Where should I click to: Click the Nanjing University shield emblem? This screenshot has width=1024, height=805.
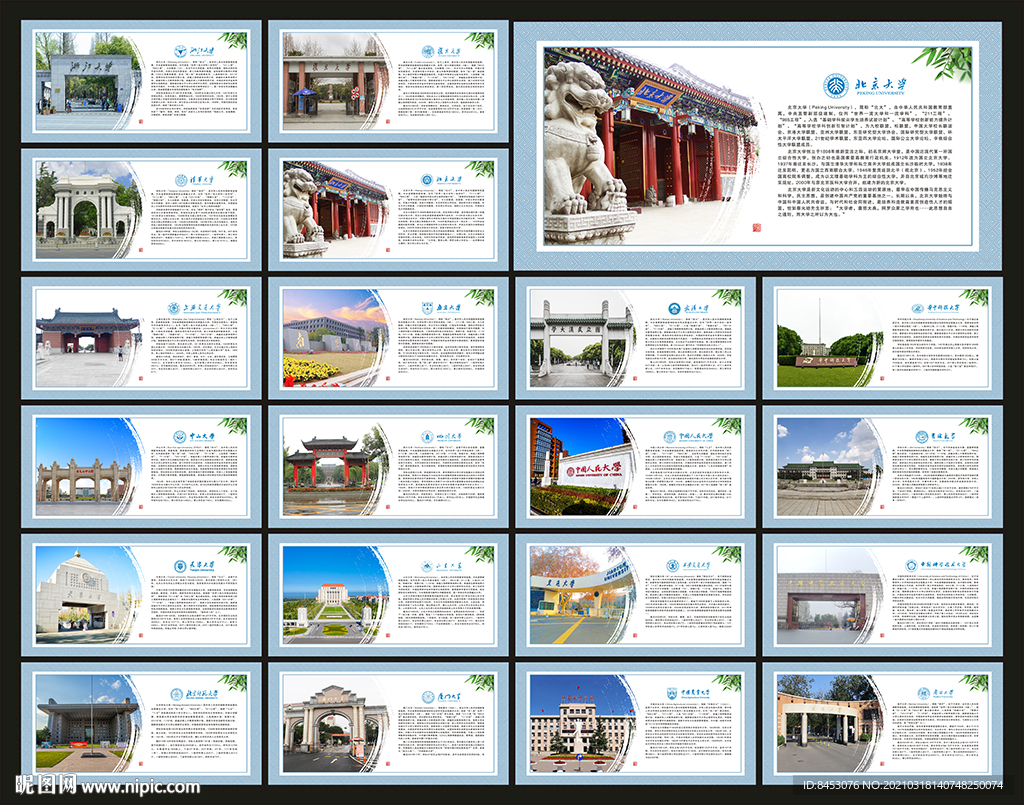click(x=427, y=307)
